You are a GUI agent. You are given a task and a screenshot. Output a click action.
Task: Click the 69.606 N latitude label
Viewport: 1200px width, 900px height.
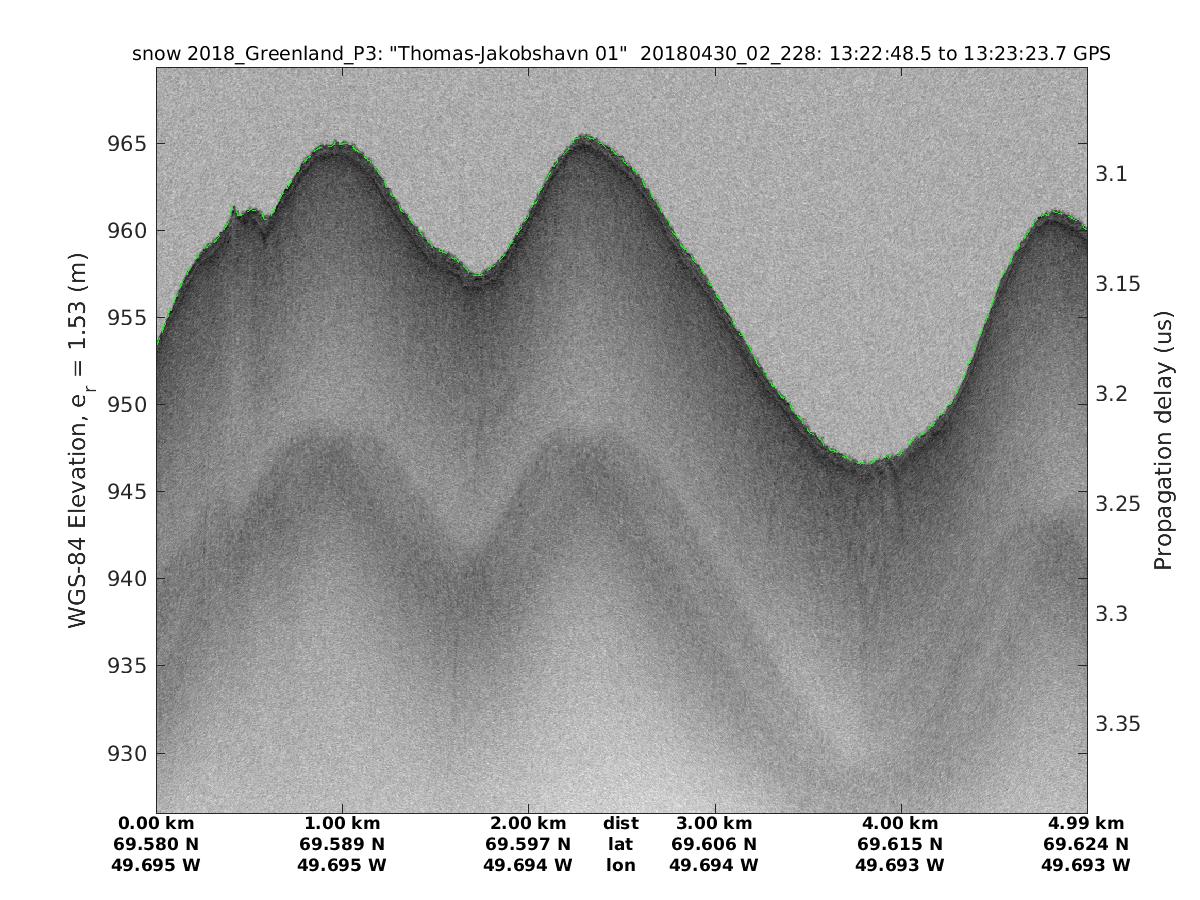coord(714,845)
